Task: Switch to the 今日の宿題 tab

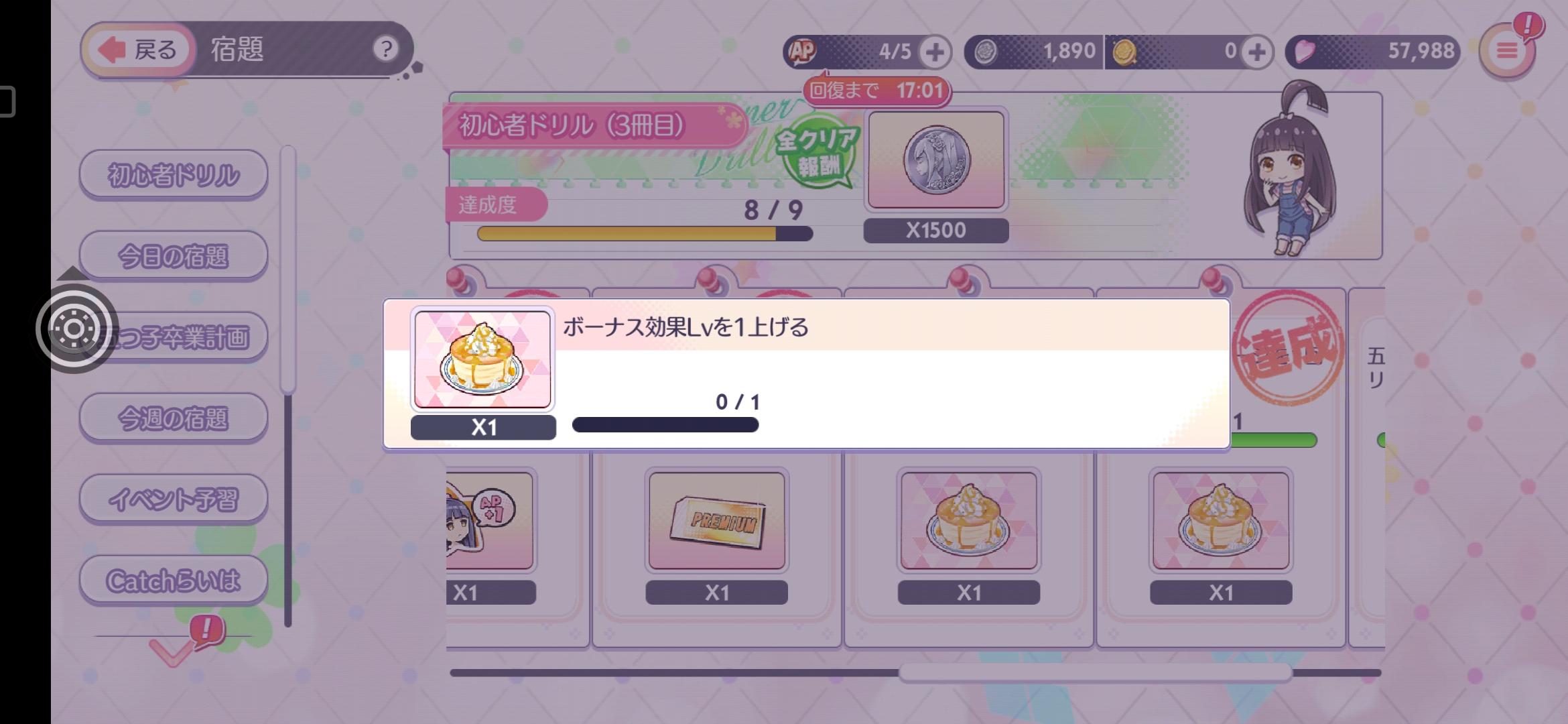Action: tap(174, 255)
